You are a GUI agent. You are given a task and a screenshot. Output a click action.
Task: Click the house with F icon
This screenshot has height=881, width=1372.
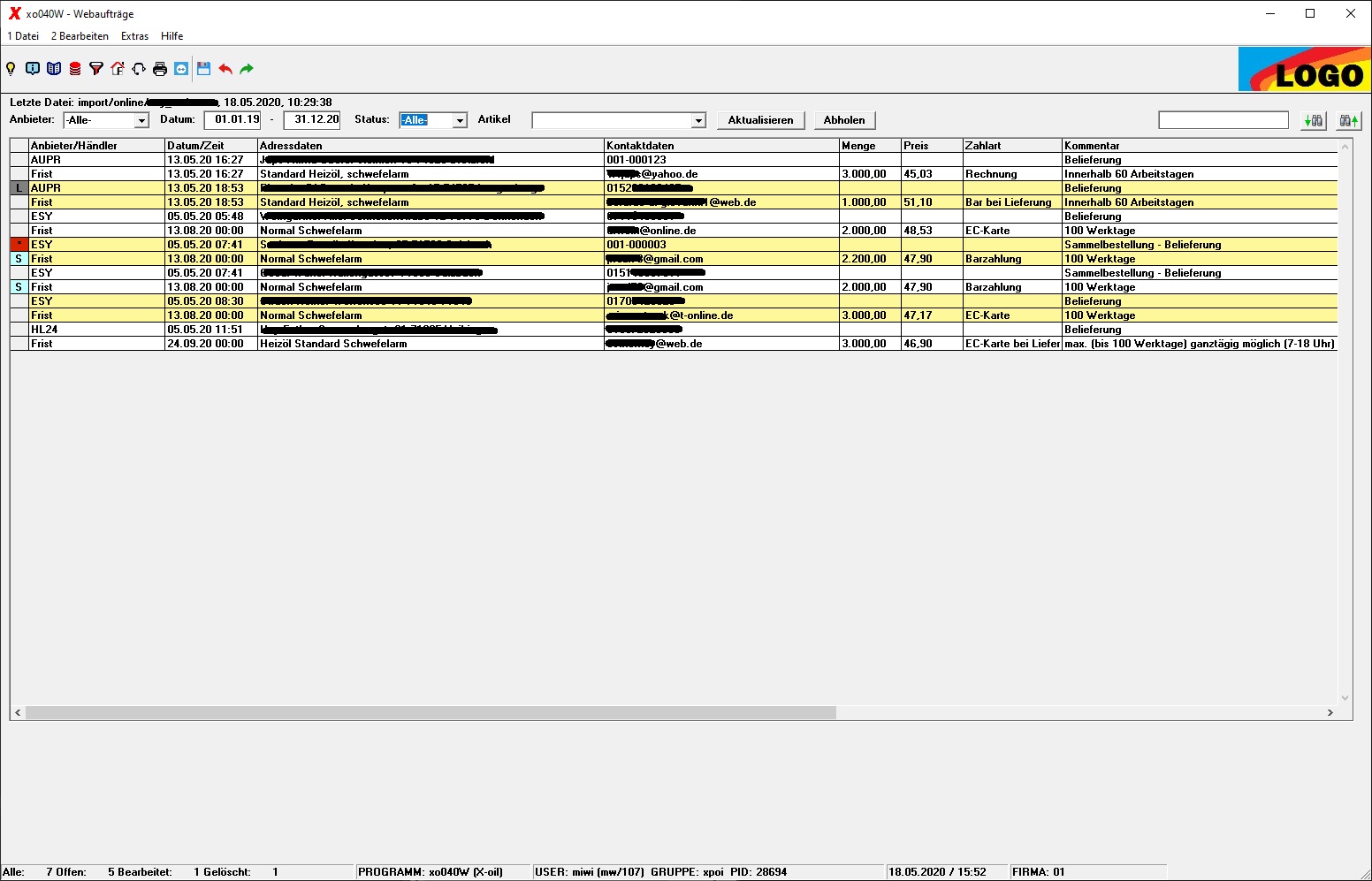(x=118, y=69)
